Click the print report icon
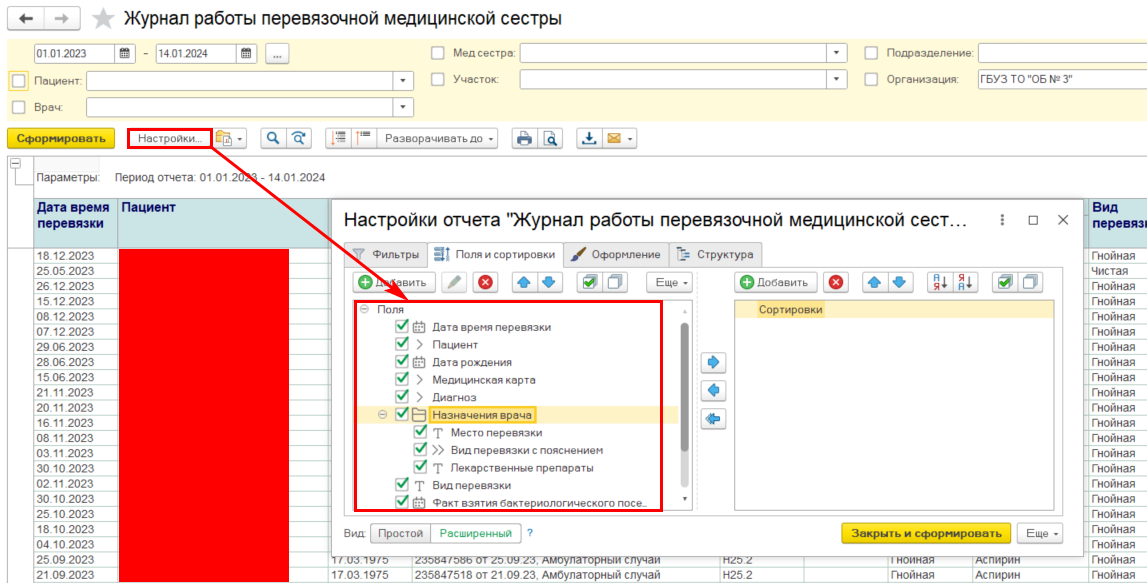 coord(523,139)
